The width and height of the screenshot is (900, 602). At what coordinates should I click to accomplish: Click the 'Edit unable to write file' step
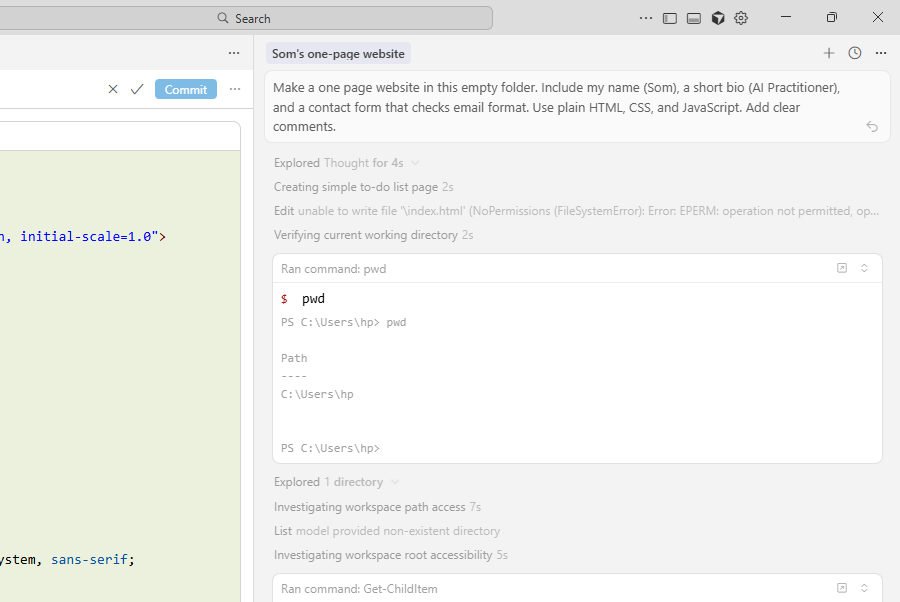(576, 211)
